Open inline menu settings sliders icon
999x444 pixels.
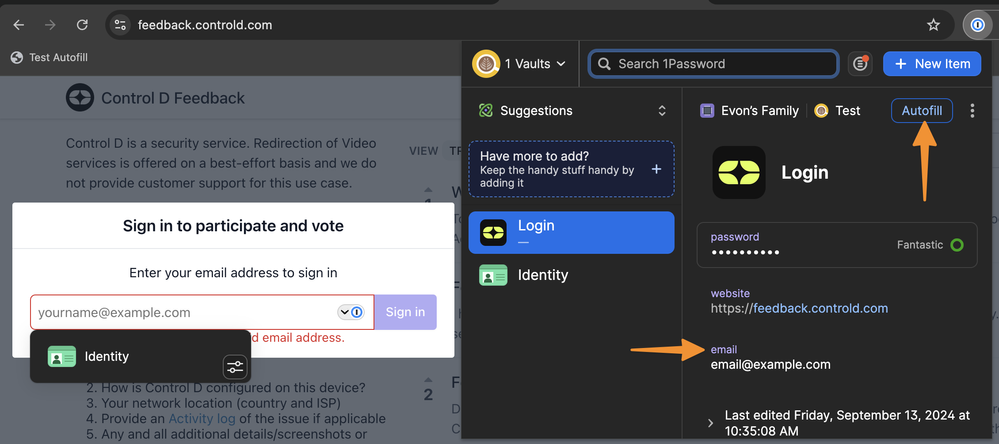point(234,367)
